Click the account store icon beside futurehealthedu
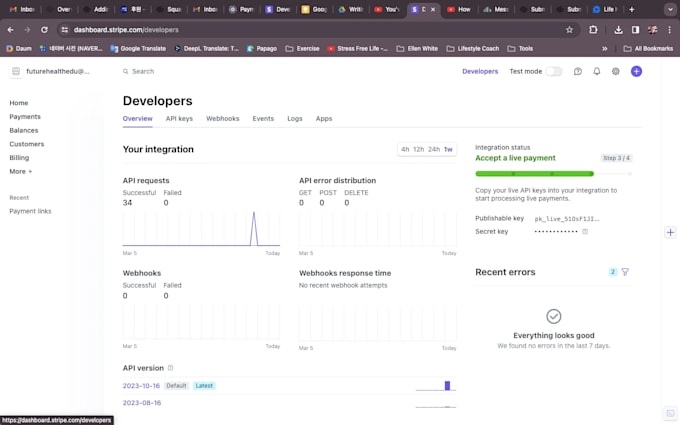 click(16, 72)
